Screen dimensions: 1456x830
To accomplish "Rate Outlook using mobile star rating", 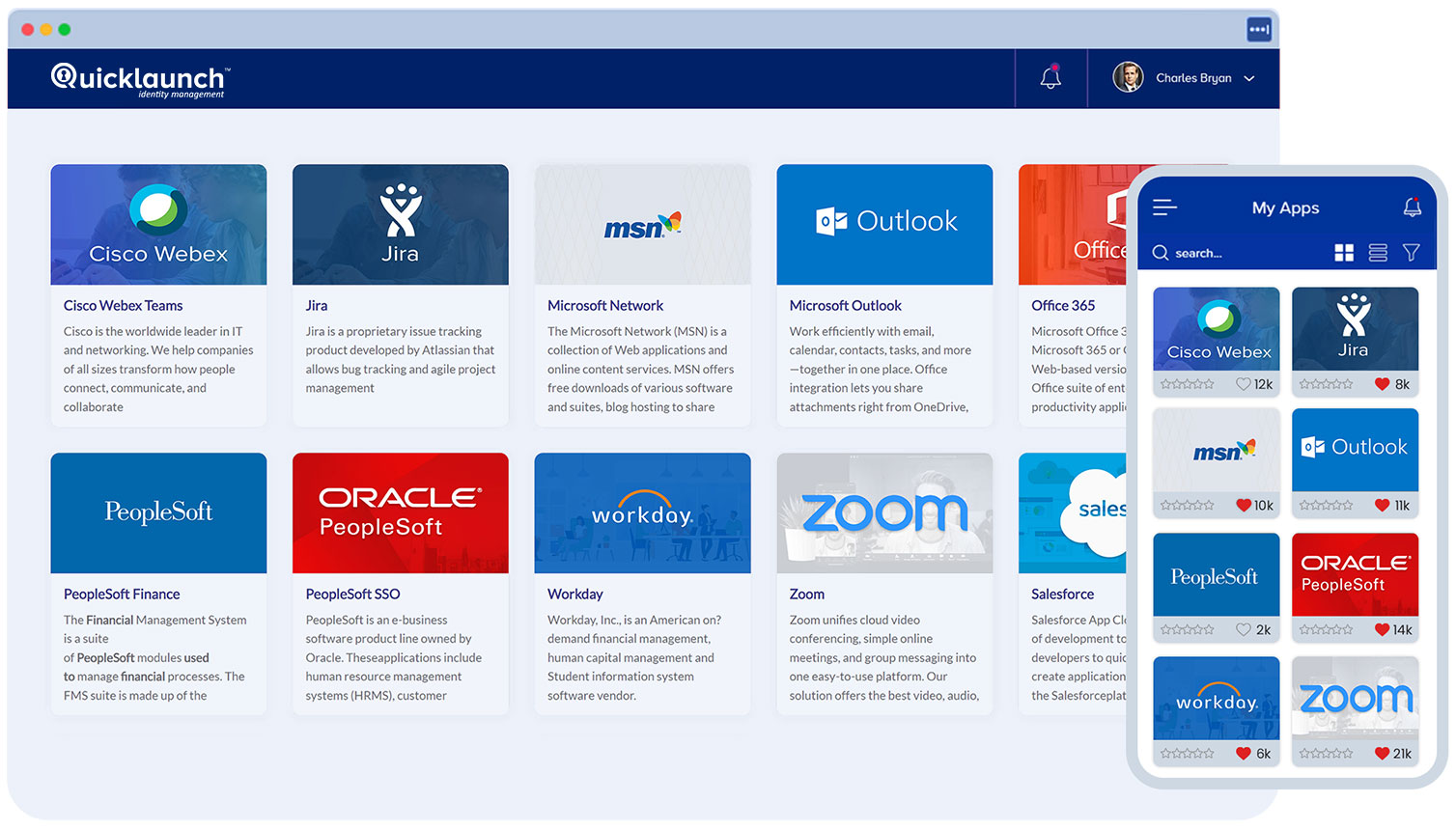I will coord(1327,505).
